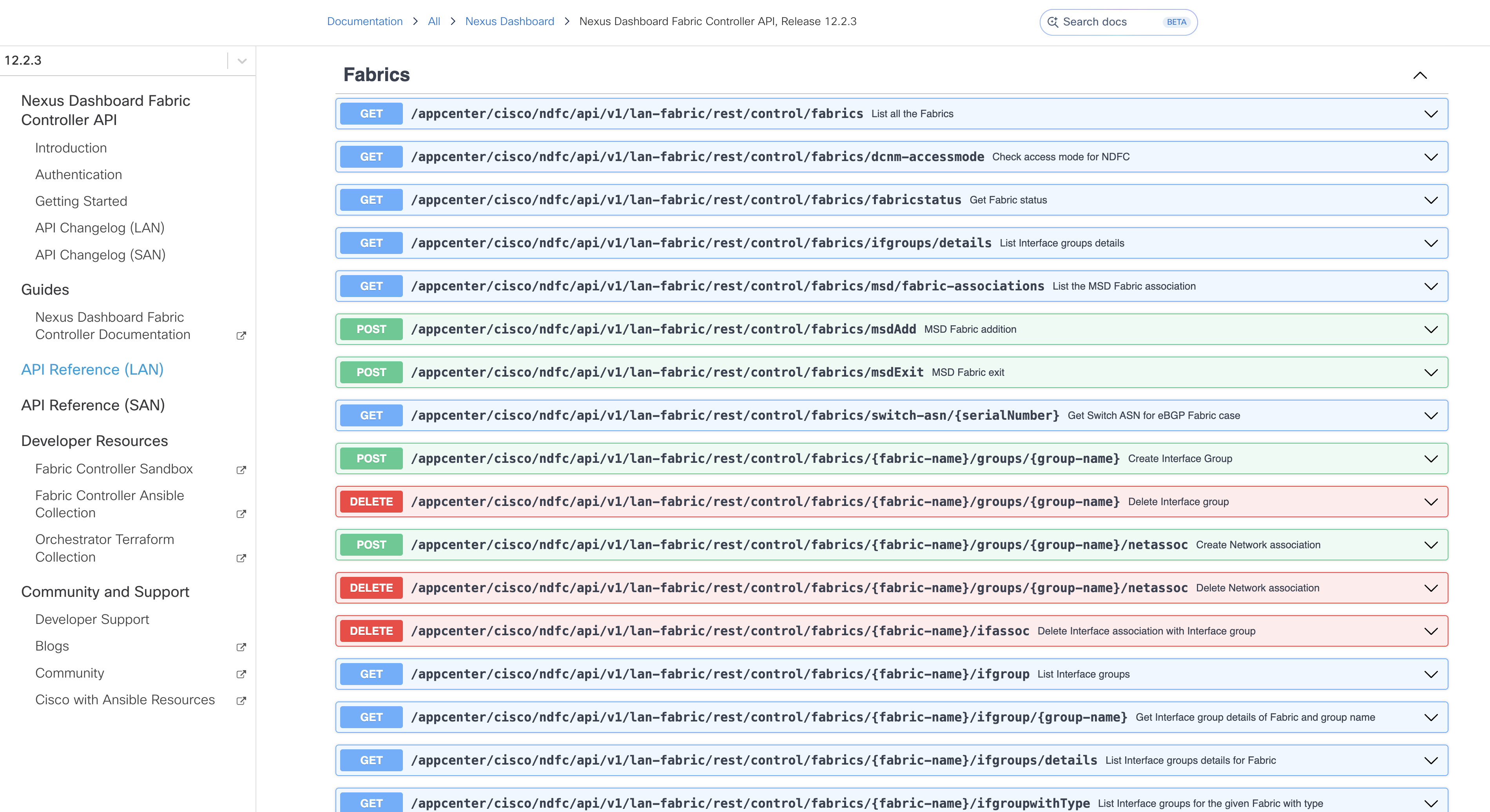The width and height of the screenshot is (1490, 812).
Task: Click POST badge for msdAdd endpoint
Action: (372, 329)
